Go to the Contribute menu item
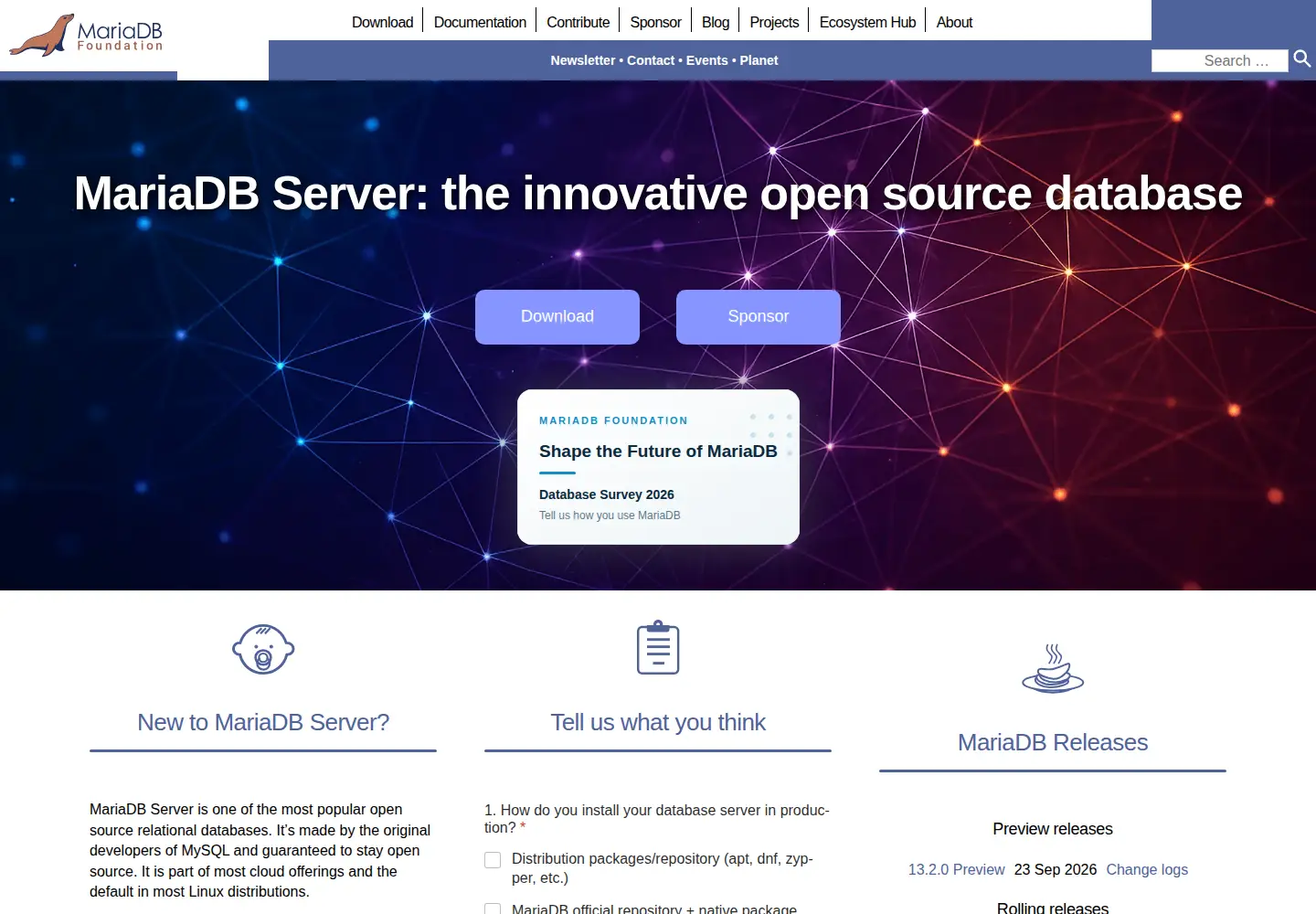The width and height of the screenshot is (1316, 914). tap(578, 22)
